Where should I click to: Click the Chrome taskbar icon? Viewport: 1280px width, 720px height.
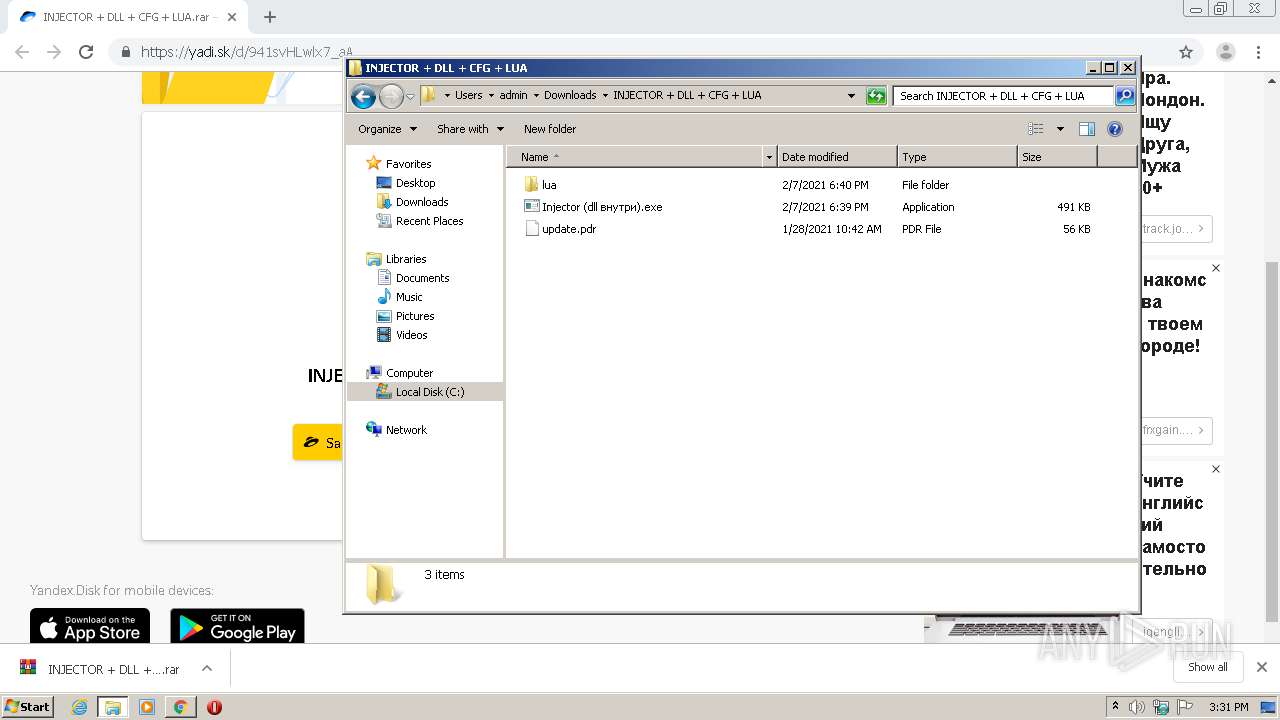click(180, 707)
